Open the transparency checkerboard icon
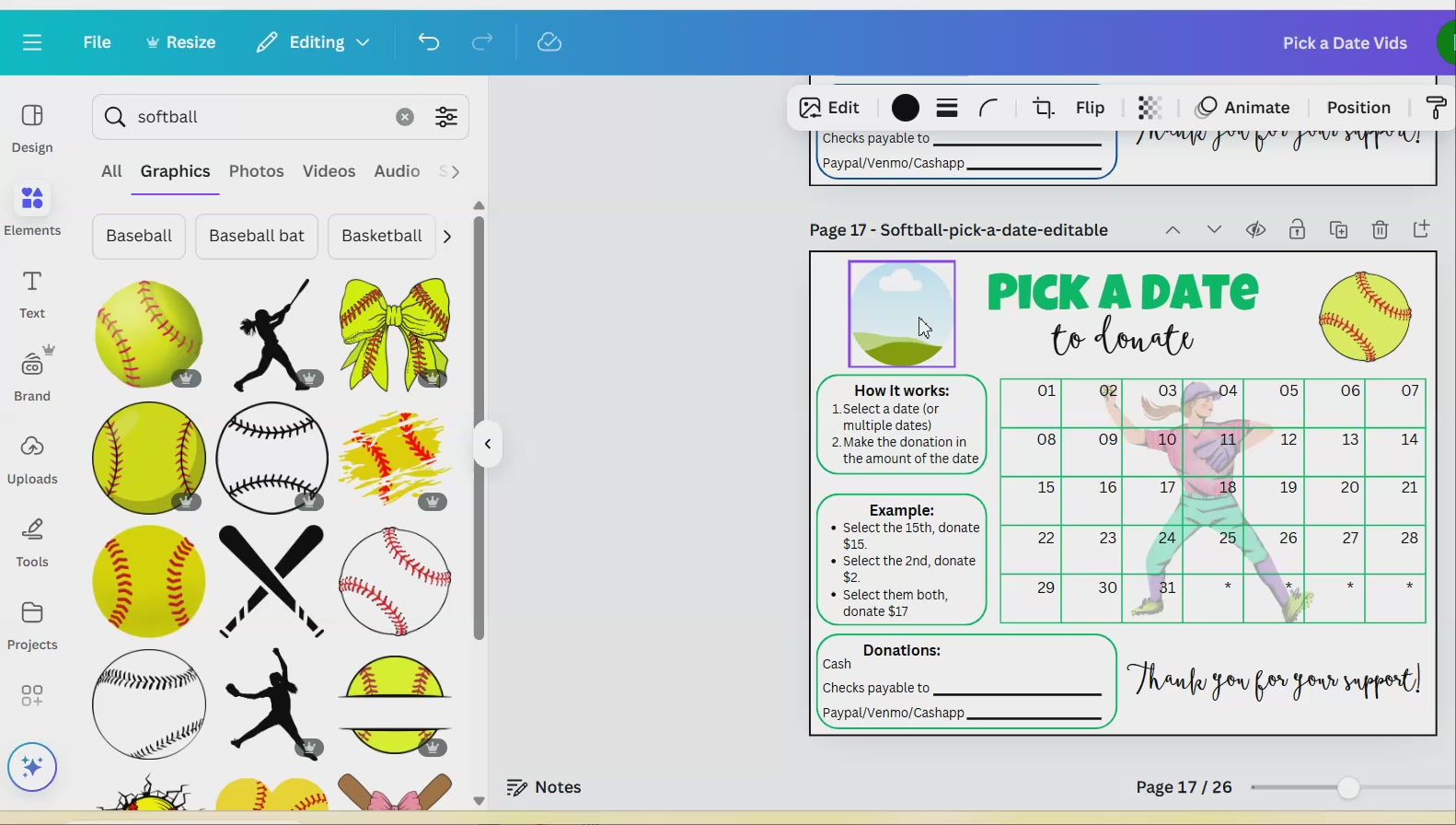 [x=1150, y=108]
